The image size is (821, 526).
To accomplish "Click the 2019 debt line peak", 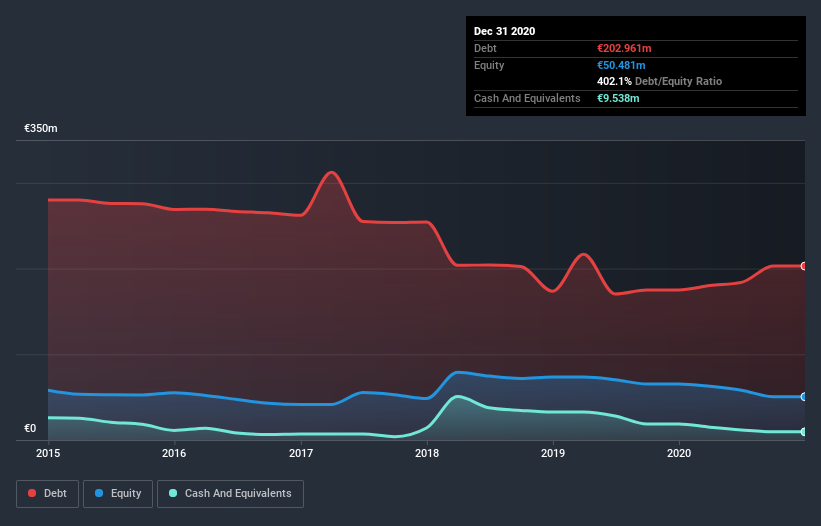I will pos(584,255).
